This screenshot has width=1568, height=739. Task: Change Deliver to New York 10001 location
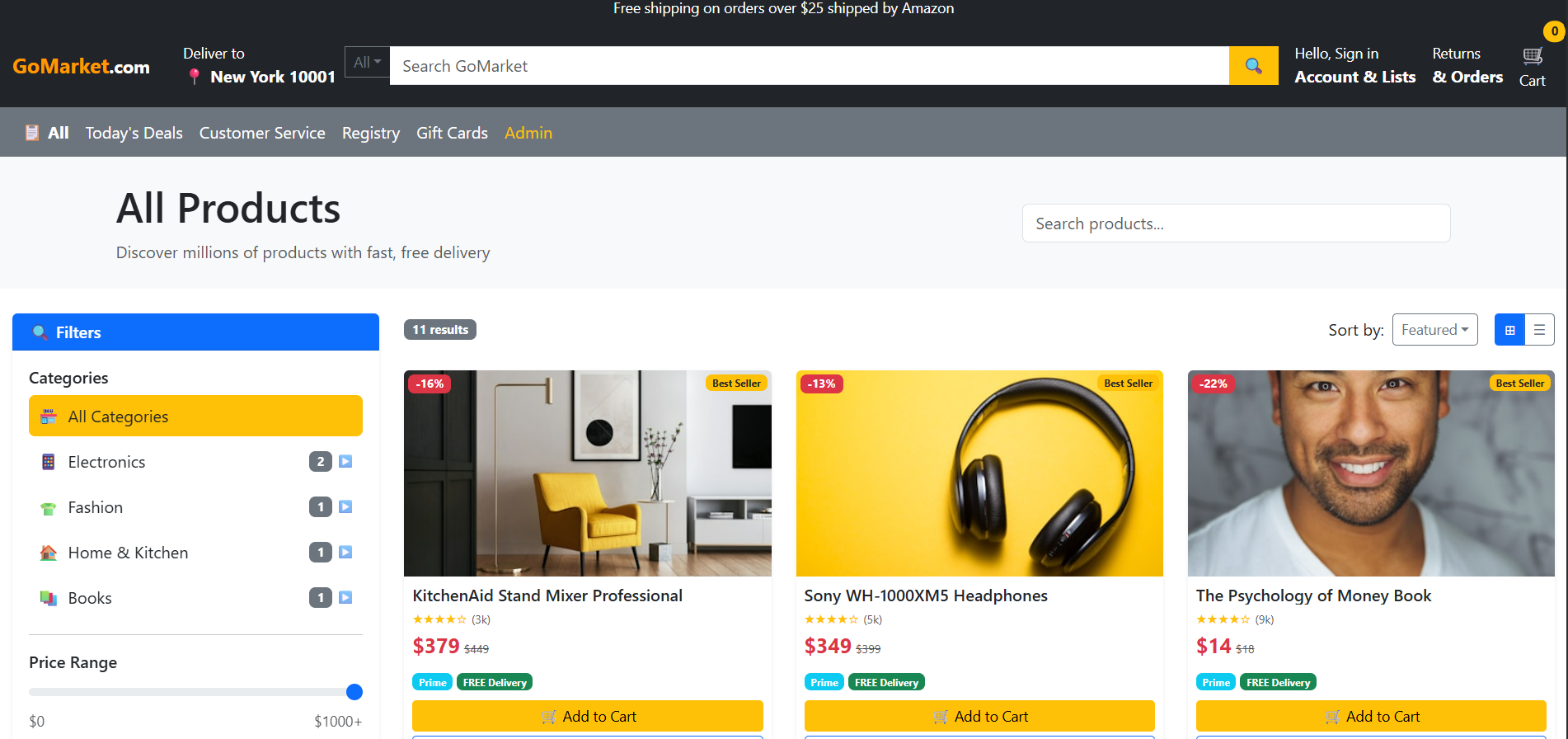260,65
